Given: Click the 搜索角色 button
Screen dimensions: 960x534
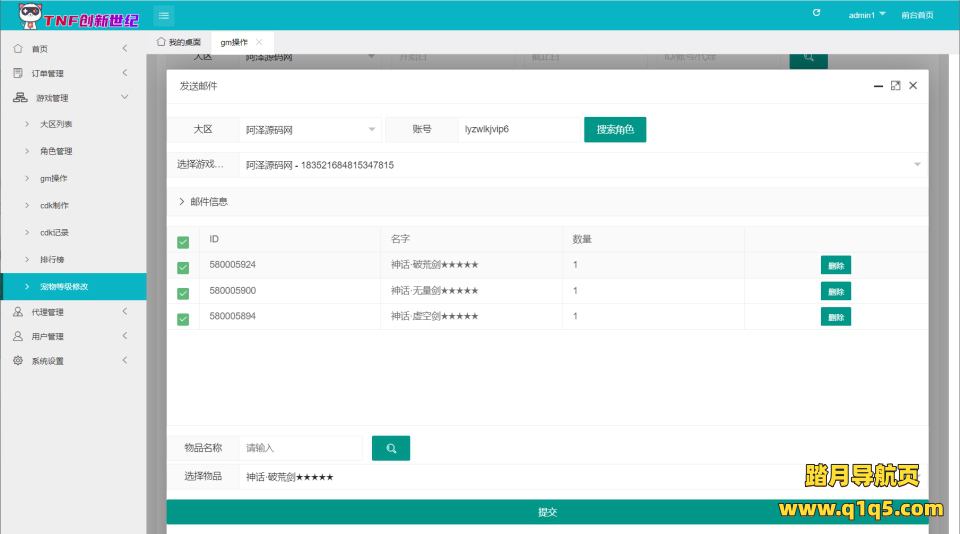Looking at the screenshot, I should [x=614, y=130].
